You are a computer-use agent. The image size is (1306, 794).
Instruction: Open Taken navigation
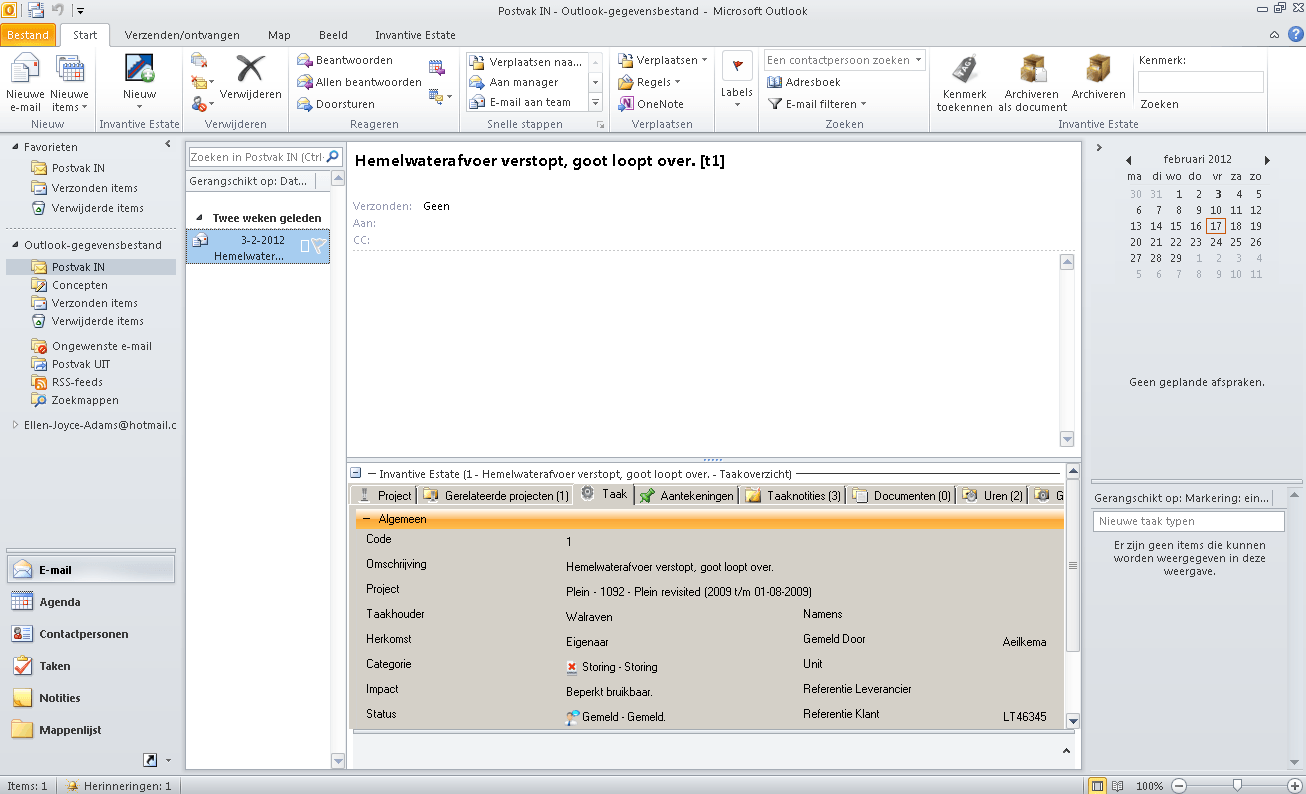click(x=91, y=666)
